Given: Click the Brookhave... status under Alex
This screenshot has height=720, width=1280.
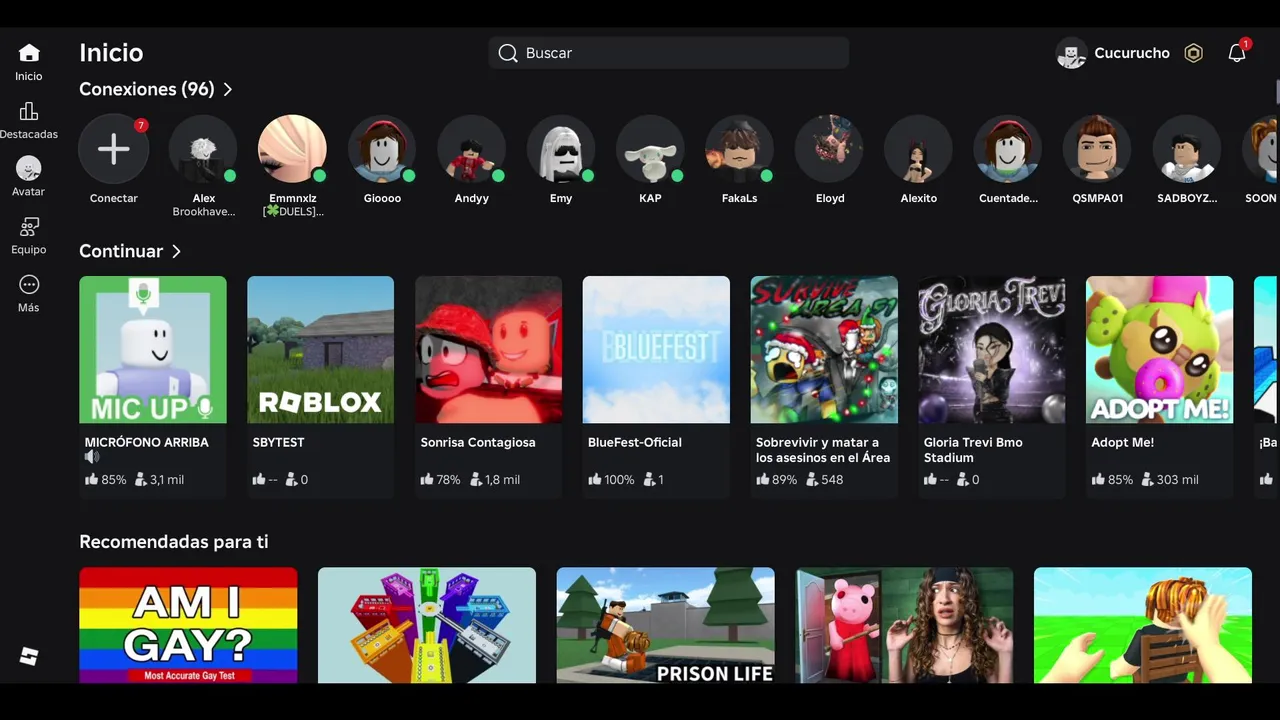Looking at the screenshot, I should point(203,212).
